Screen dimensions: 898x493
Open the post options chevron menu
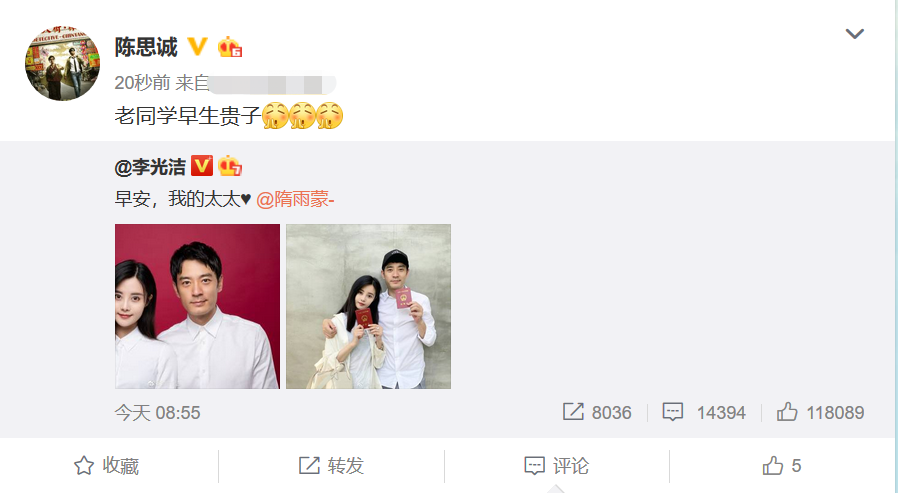854,34
